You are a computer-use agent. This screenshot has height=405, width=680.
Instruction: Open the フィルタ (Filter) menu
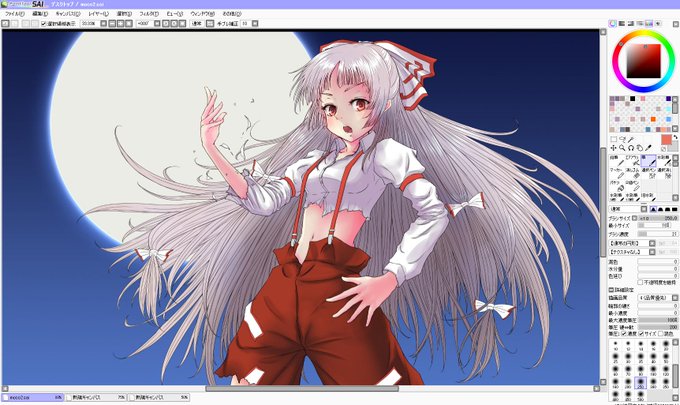point(149,14)
